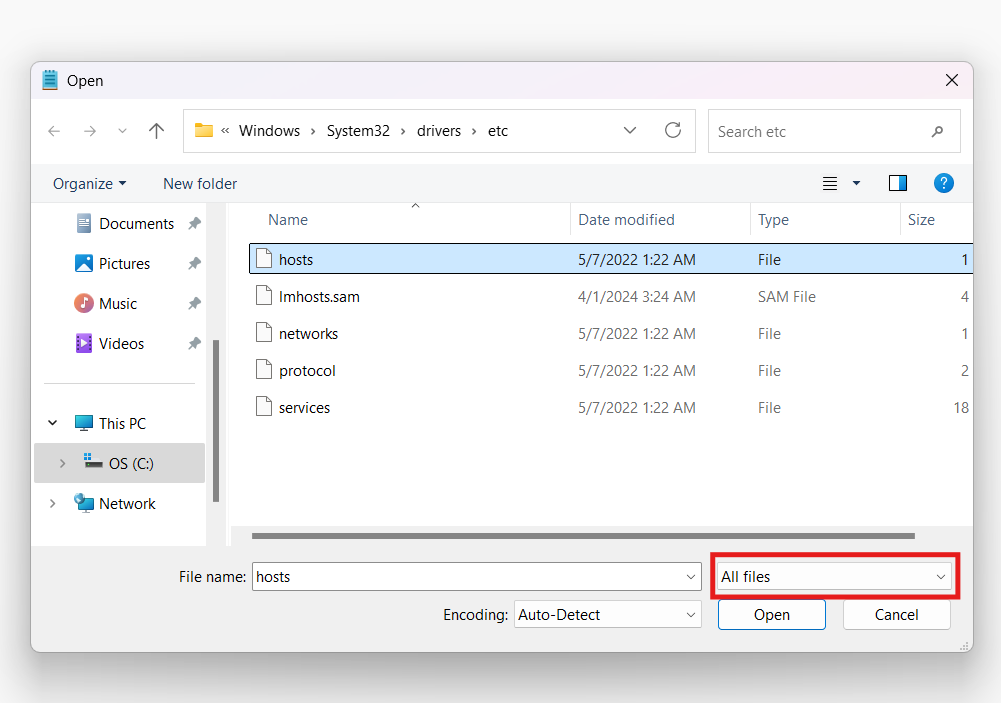This screenshot has height=703, width=1001.
Task: Unpin Documents using its pin icon
Action: coord(194,223)
